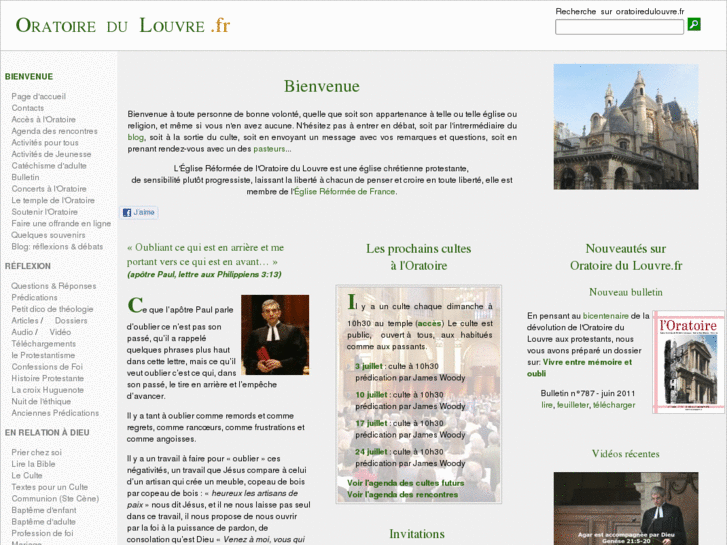Open Prier chez soi

pyautogui.click(x=37, y=453)
